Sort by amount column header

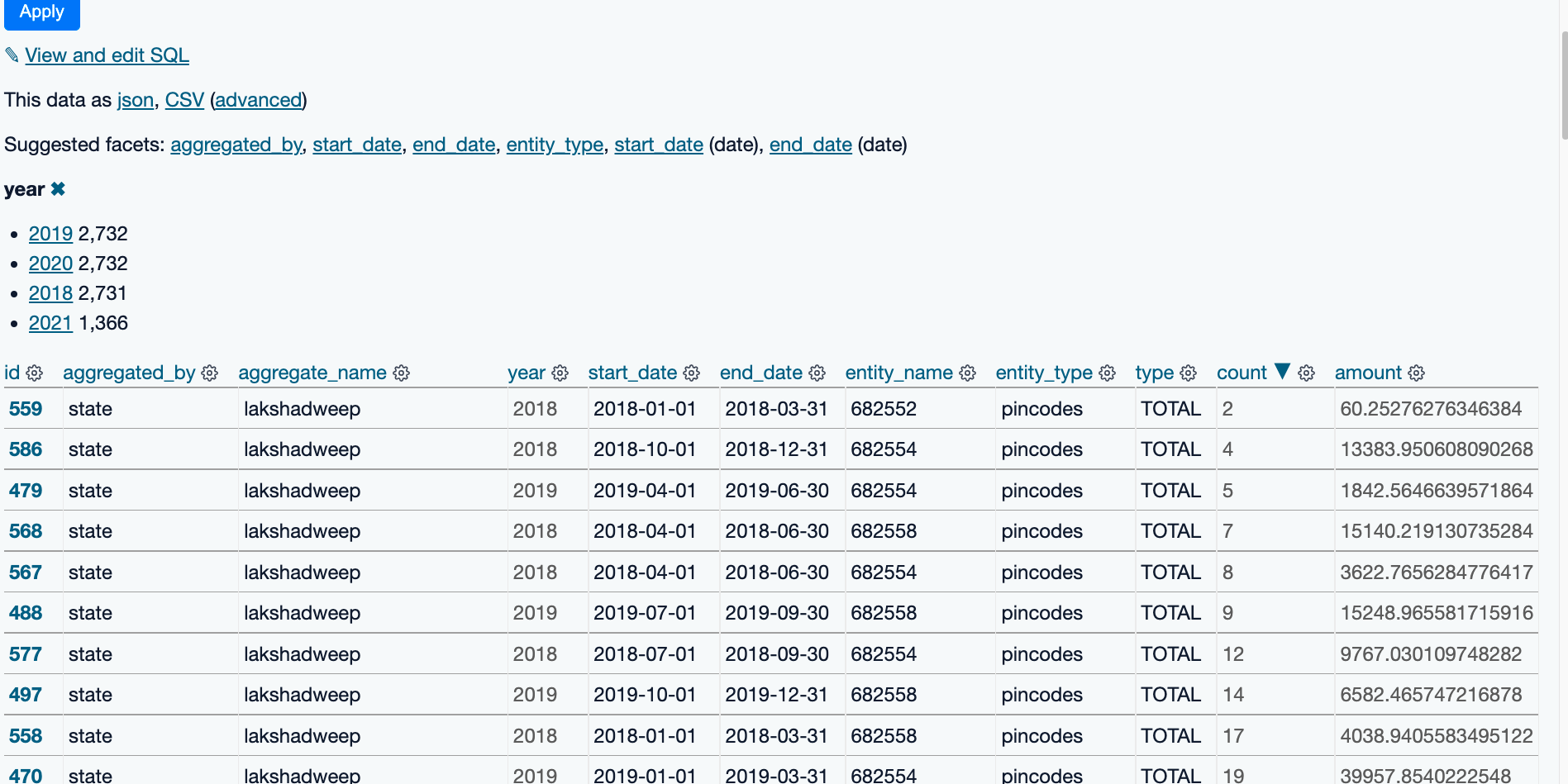click(x=1368, y=373)
